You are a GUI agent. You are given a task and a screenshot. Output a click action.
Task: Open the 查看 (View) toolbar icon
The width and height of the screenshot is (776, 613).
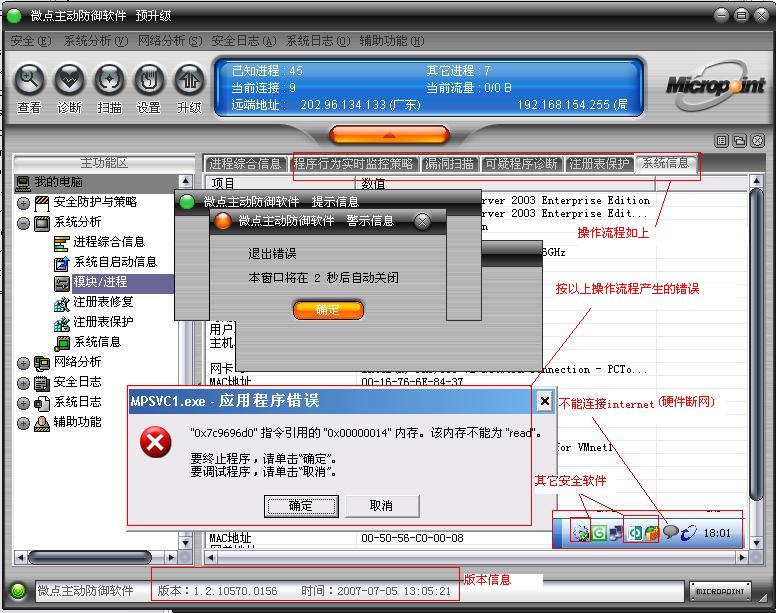pyautogui.click(x=29, y=80)
